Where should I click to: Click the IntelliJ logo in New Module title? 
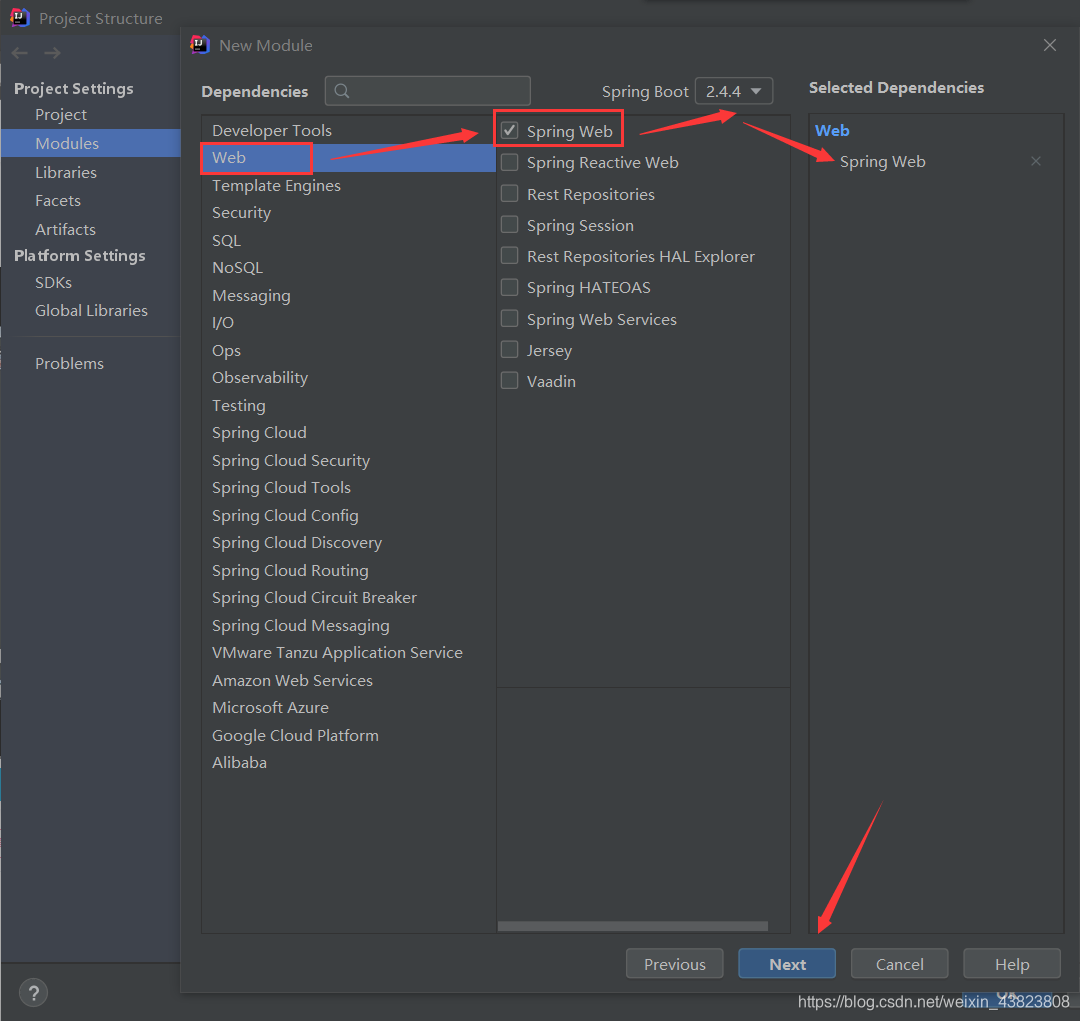200,45
